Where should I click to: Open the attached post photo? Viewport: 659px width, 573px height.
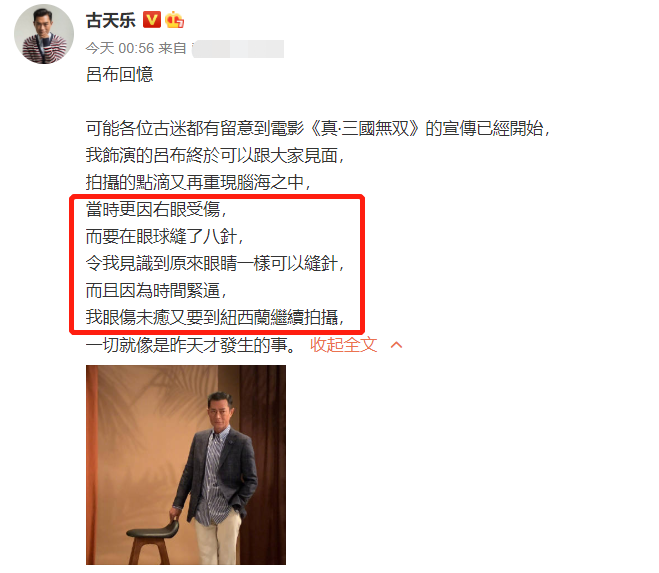tap(186, 465)
